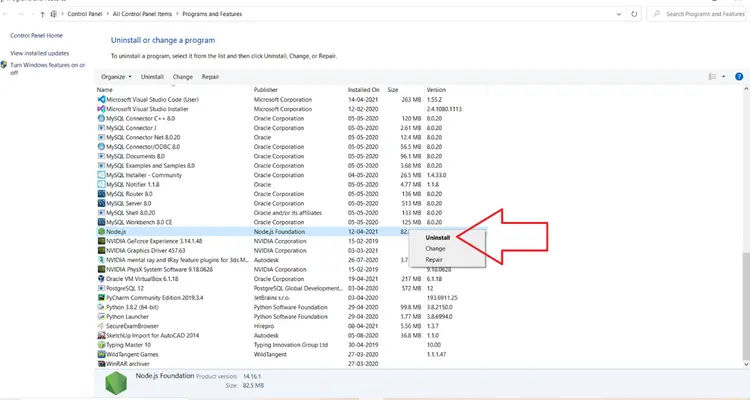Open Control Panel Home link
This screenshot has height=400, width=750.
point(36,35)
